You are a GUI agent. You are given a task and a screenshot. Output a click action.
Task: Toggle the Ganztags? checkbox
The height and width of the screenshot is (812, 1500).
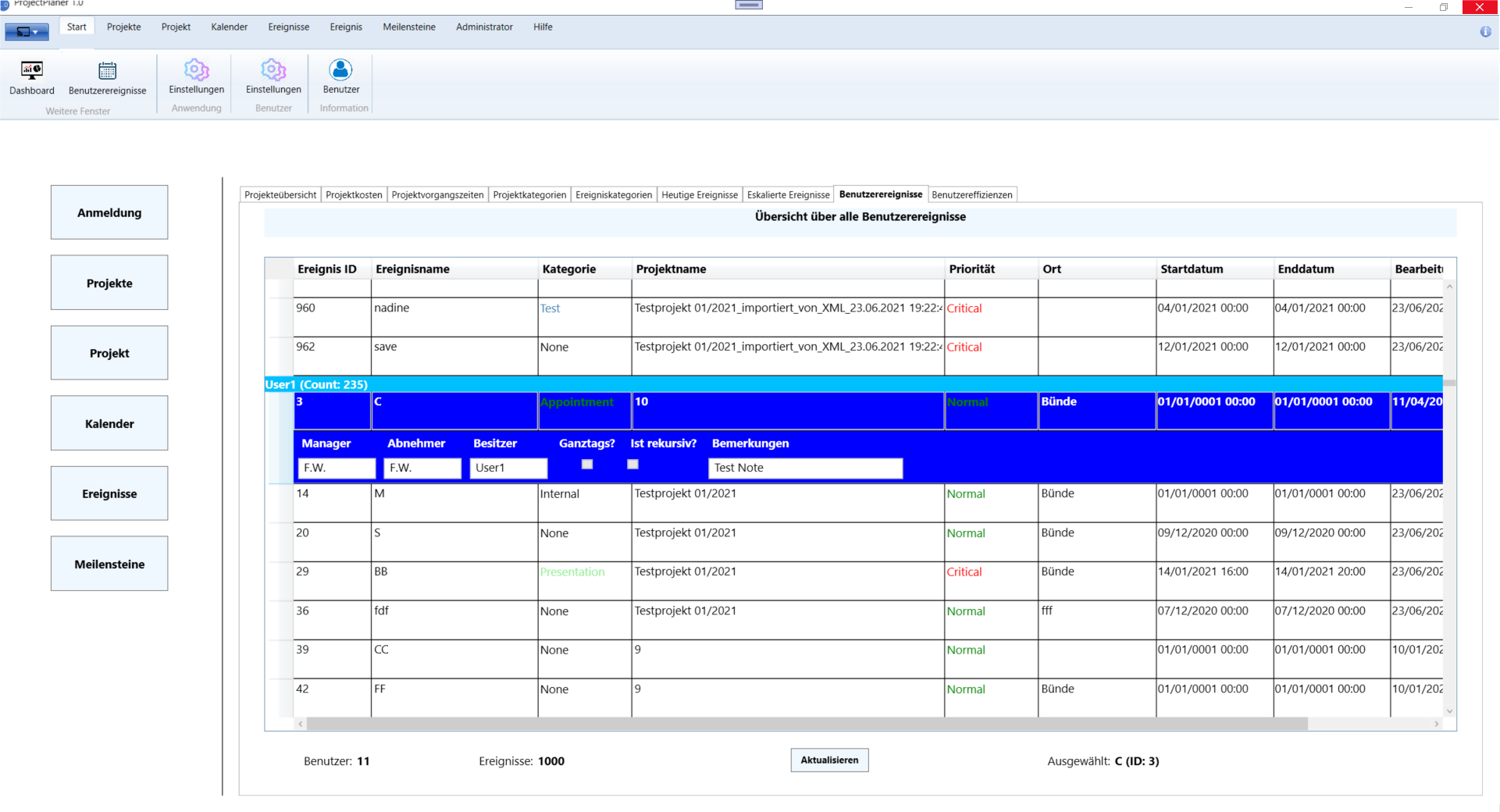click(x=587, y=465)
